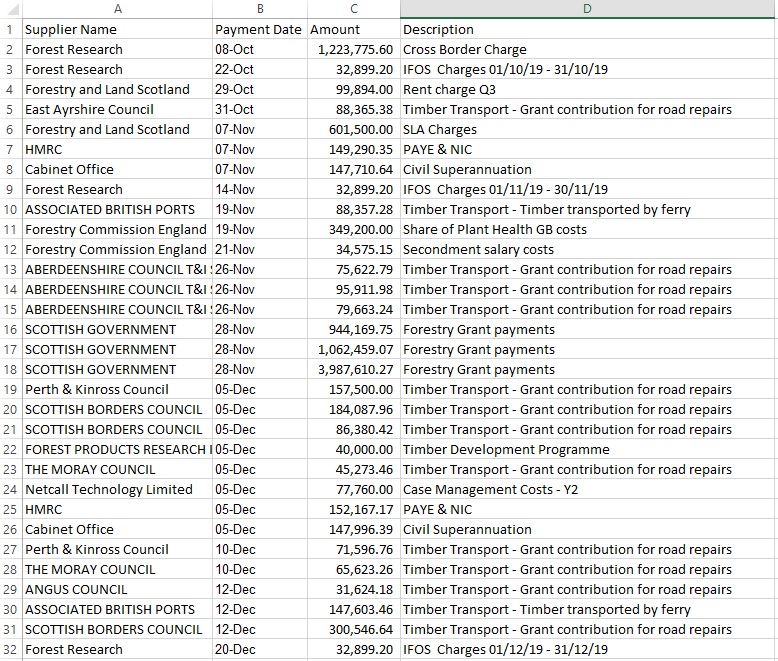Select the column D header
This screenshot has height=661, width=778.
(588, 9)
